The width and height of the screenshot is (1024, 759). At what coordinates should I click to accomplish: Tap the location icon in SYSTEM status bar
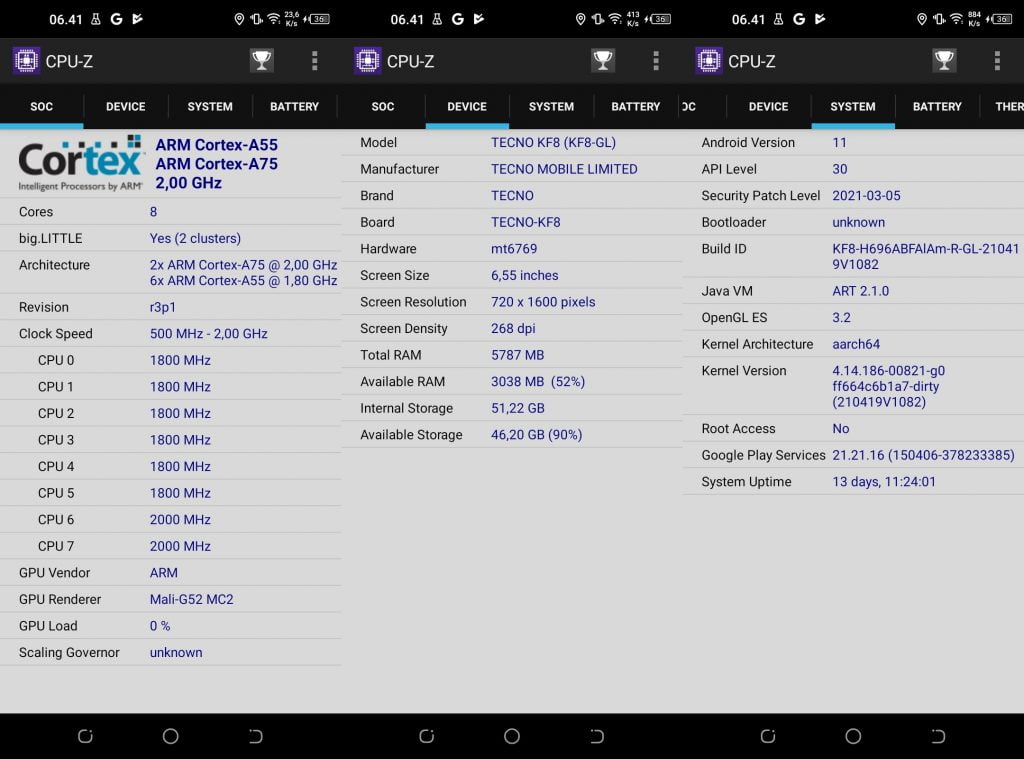tap(921, 19)
